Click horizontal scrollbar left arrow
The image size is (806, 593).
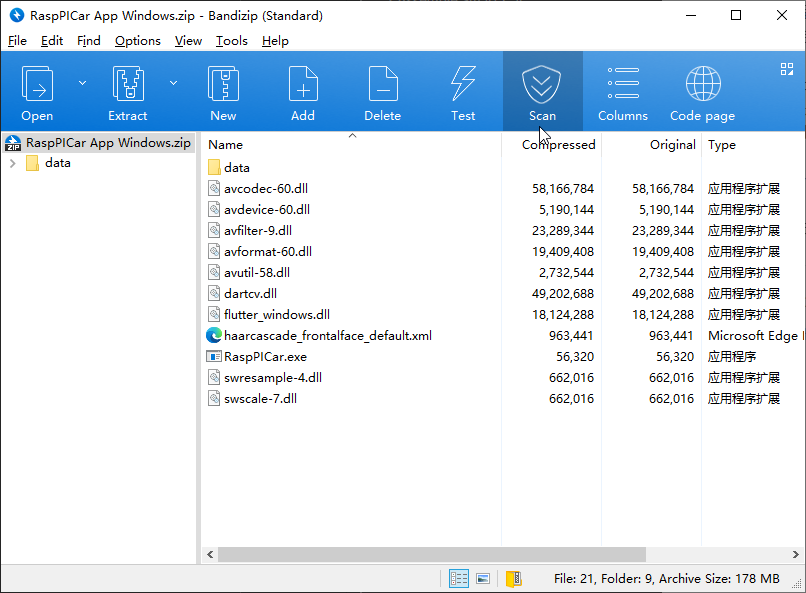pyautogui.click(x=210, y=554)
